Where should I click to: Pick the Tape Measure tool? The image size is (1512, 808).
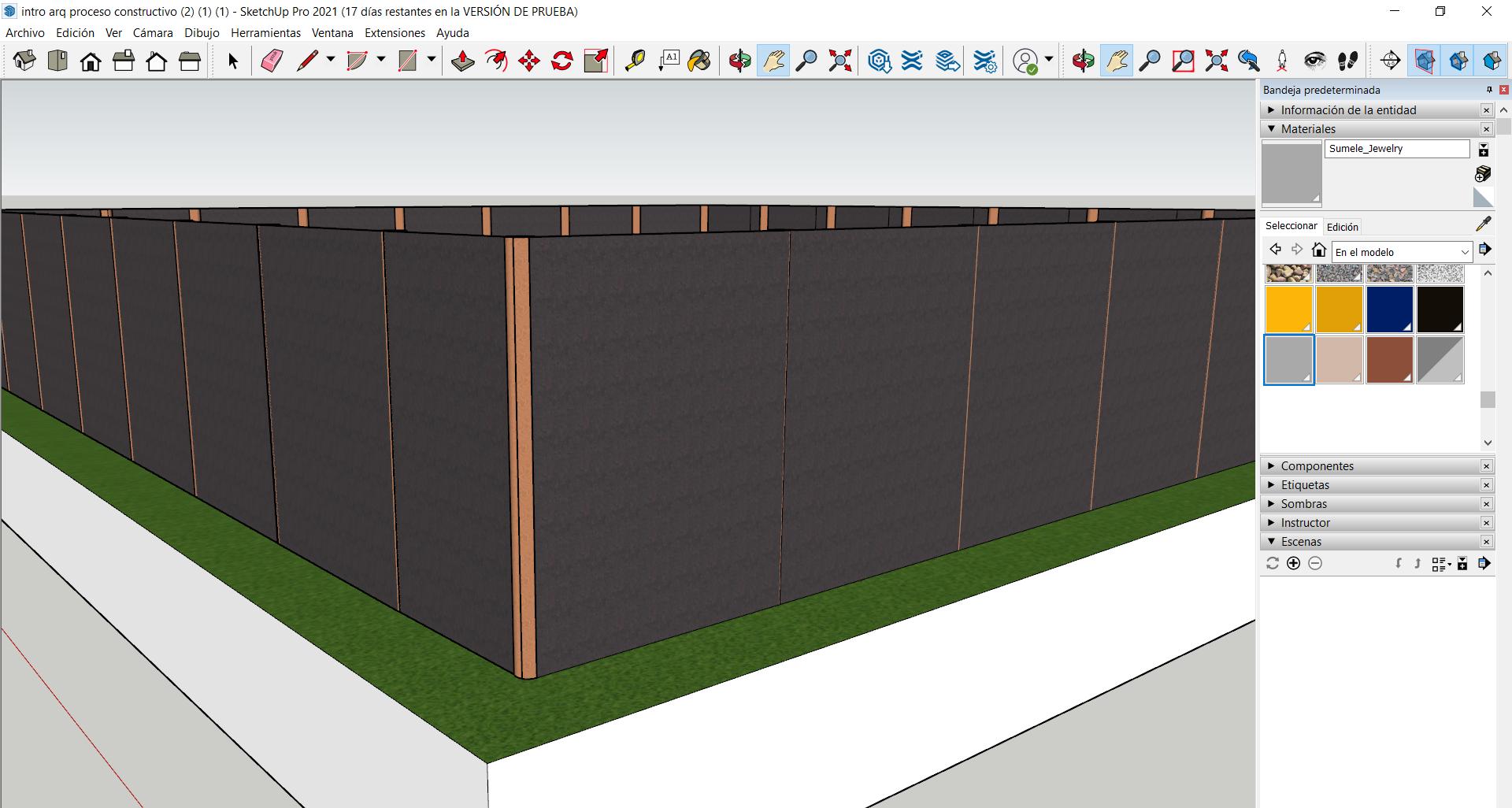635,61
